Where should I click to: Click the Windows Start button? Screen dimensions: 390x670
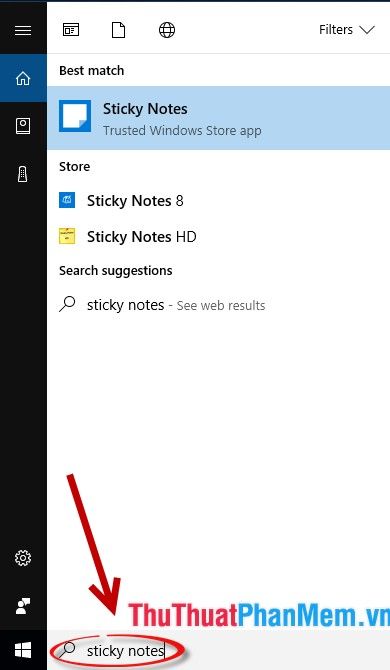(x=23, y=651)
